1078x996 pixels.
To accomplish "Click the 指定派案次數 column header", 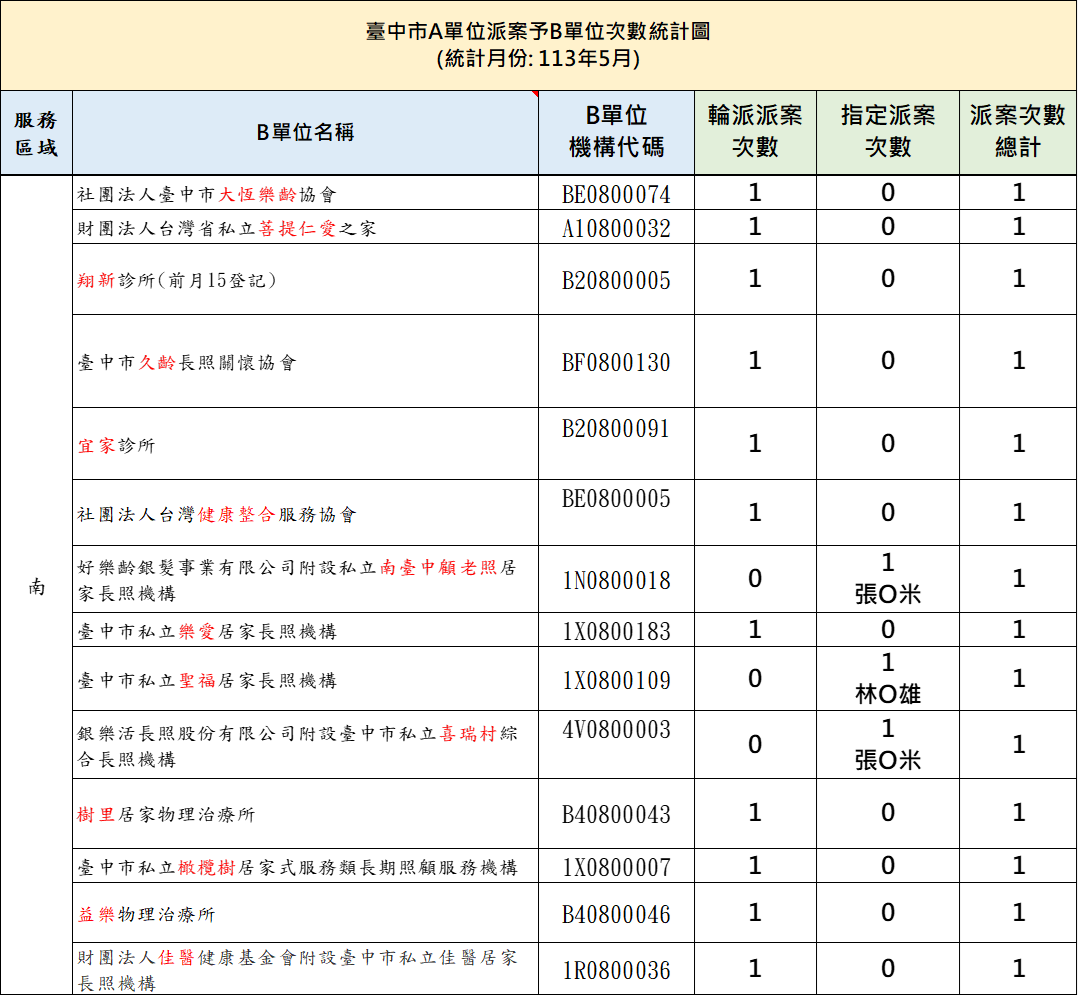I will [x=888, y=133].
